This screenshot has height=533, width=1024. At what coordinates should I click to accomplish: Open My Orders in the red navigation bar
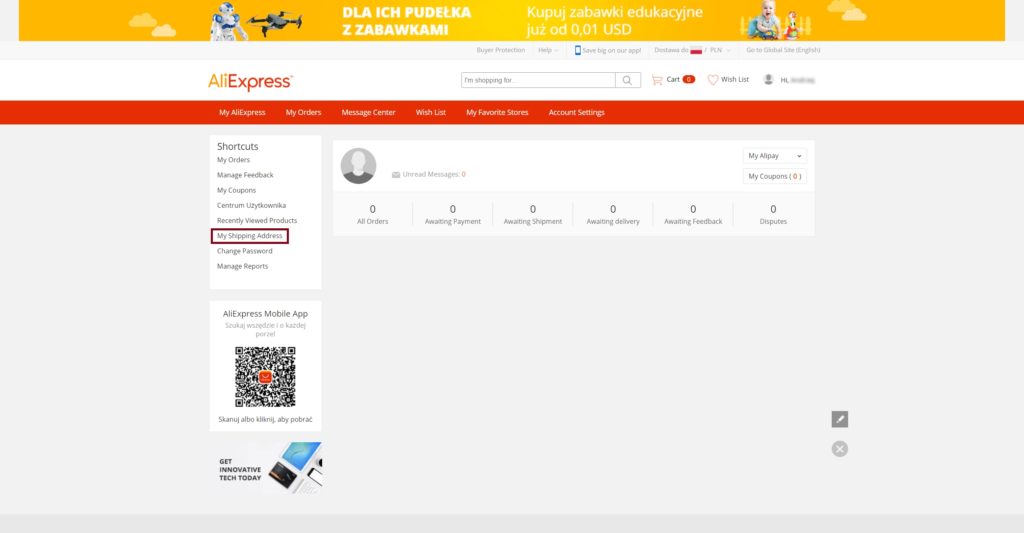point(303,113)
